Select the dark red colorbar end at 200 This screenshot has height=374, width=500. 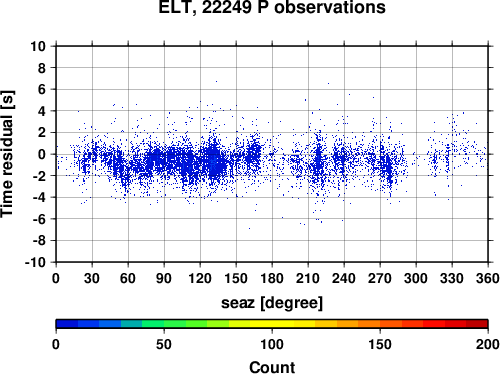[477, 324]
